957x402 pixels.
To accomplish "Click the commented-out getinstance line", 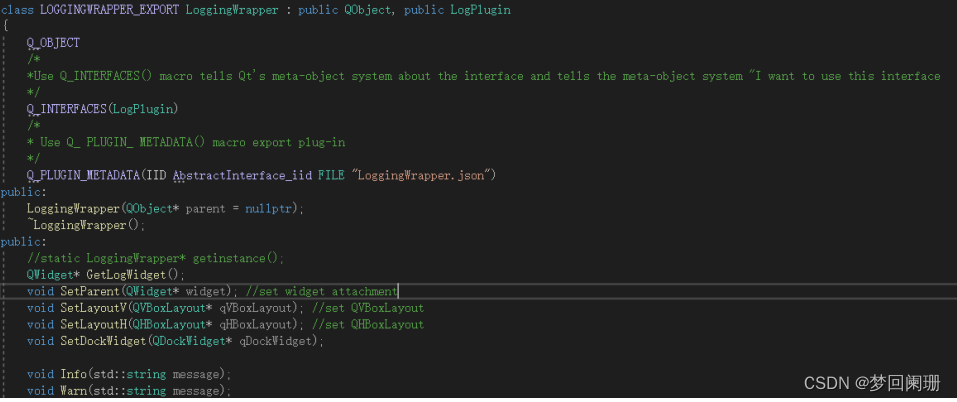I will coord(155,258).
